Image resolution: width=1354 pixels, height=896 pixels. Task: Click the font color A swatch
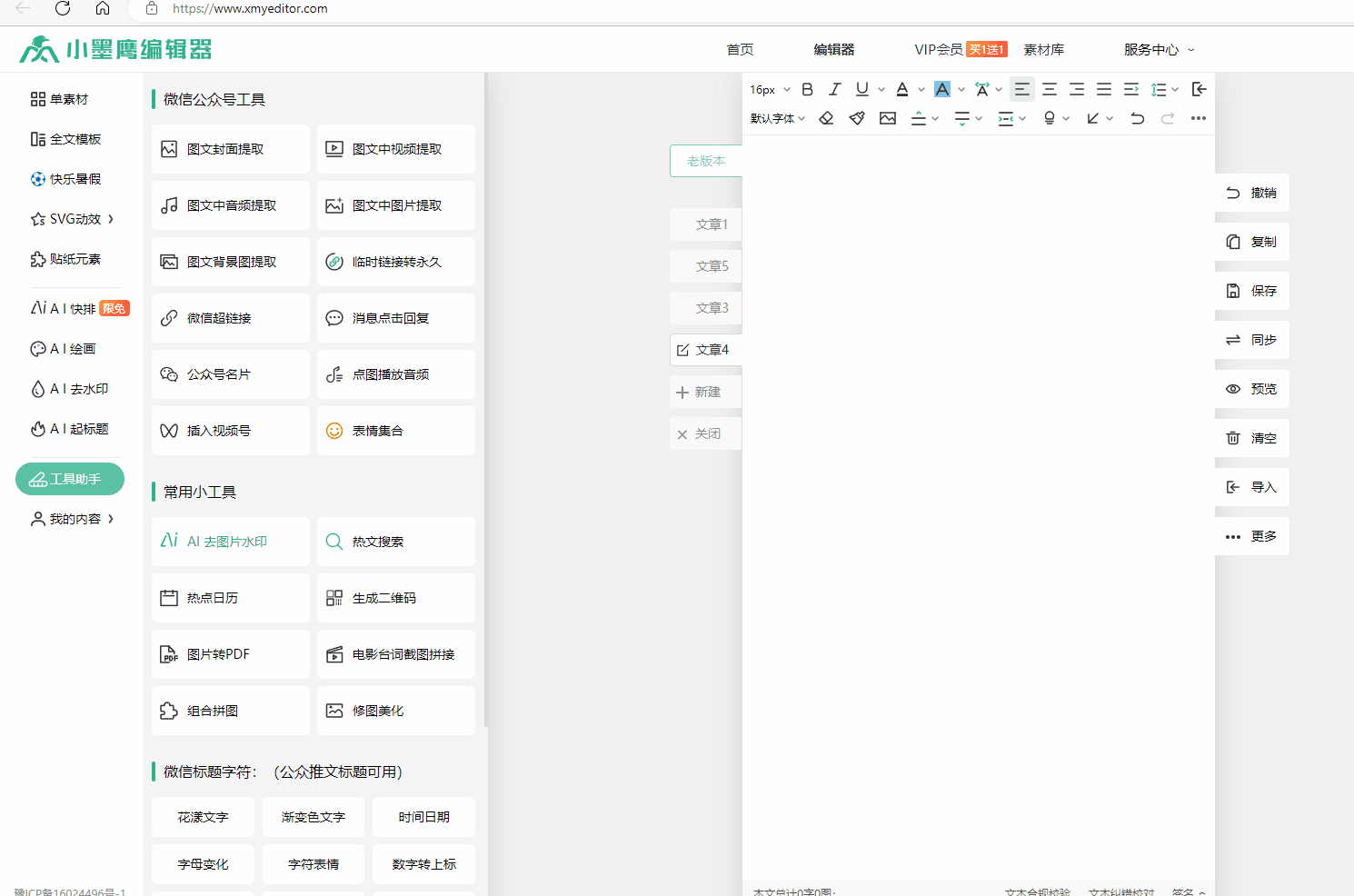coord(902,89)
